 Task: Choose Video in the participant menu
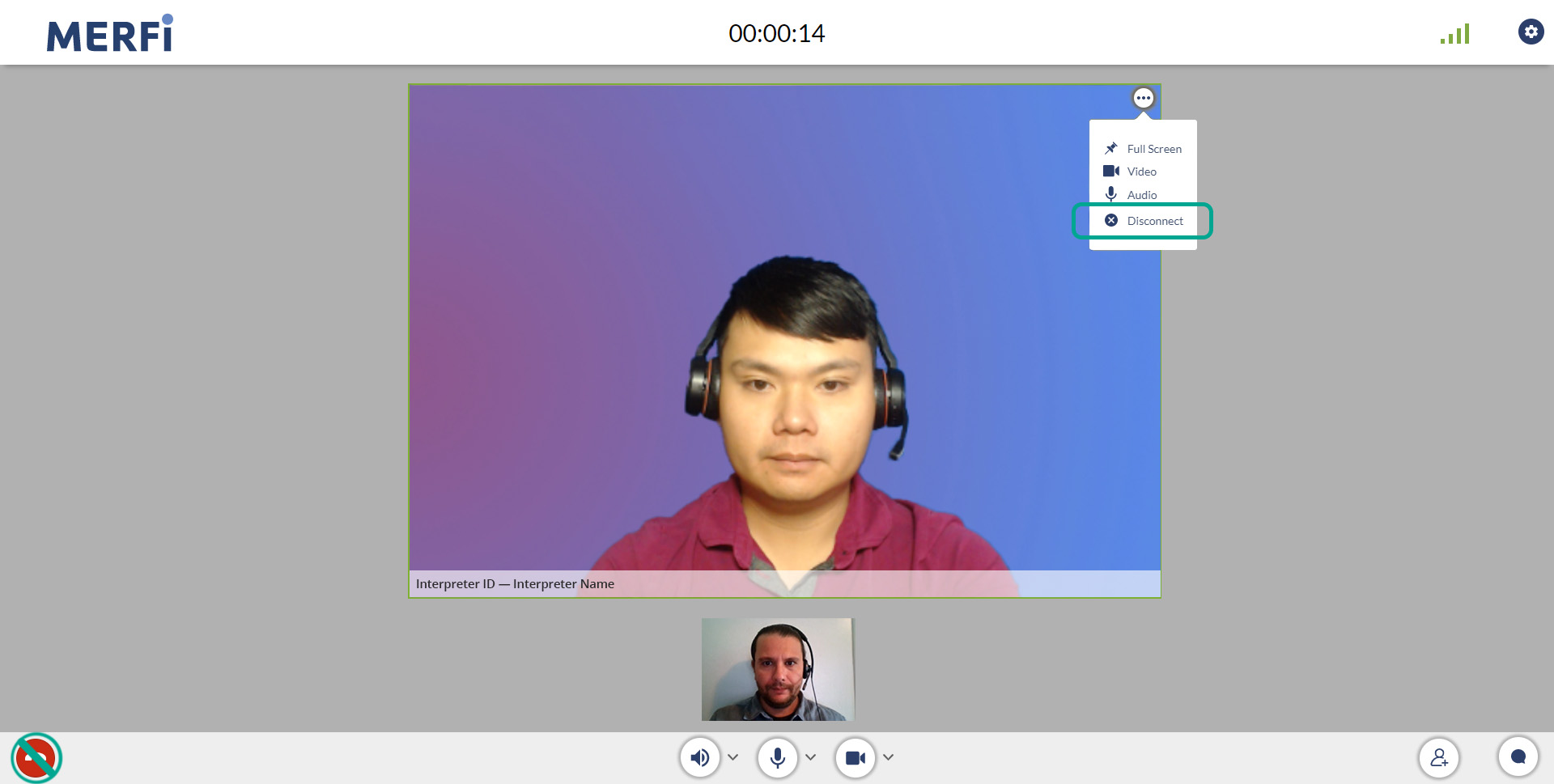(x=1141, y=172)
